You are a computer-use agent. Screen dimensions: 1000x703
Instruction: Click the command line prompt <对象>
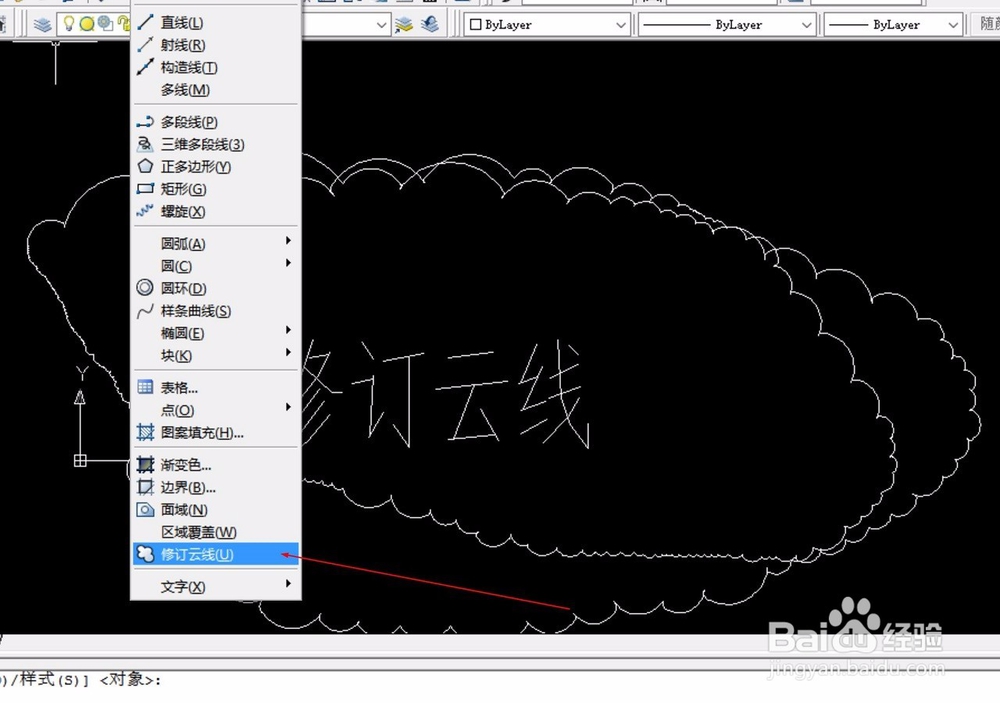[131, 679]
